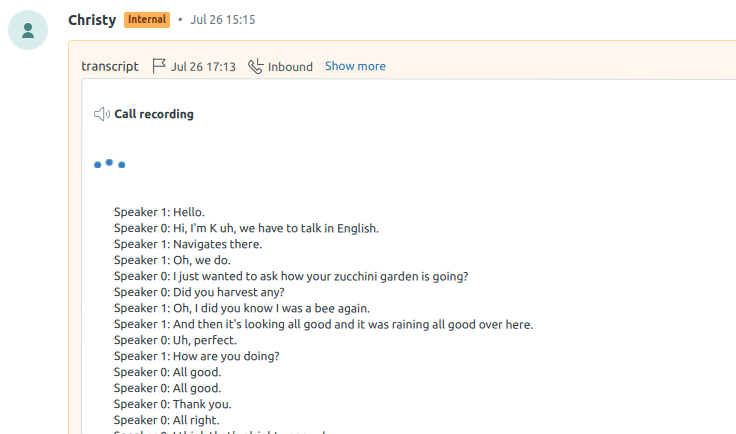Expand transcript details with Show more
Viewport: 736px width, 434px height.
tap(355, 66)
